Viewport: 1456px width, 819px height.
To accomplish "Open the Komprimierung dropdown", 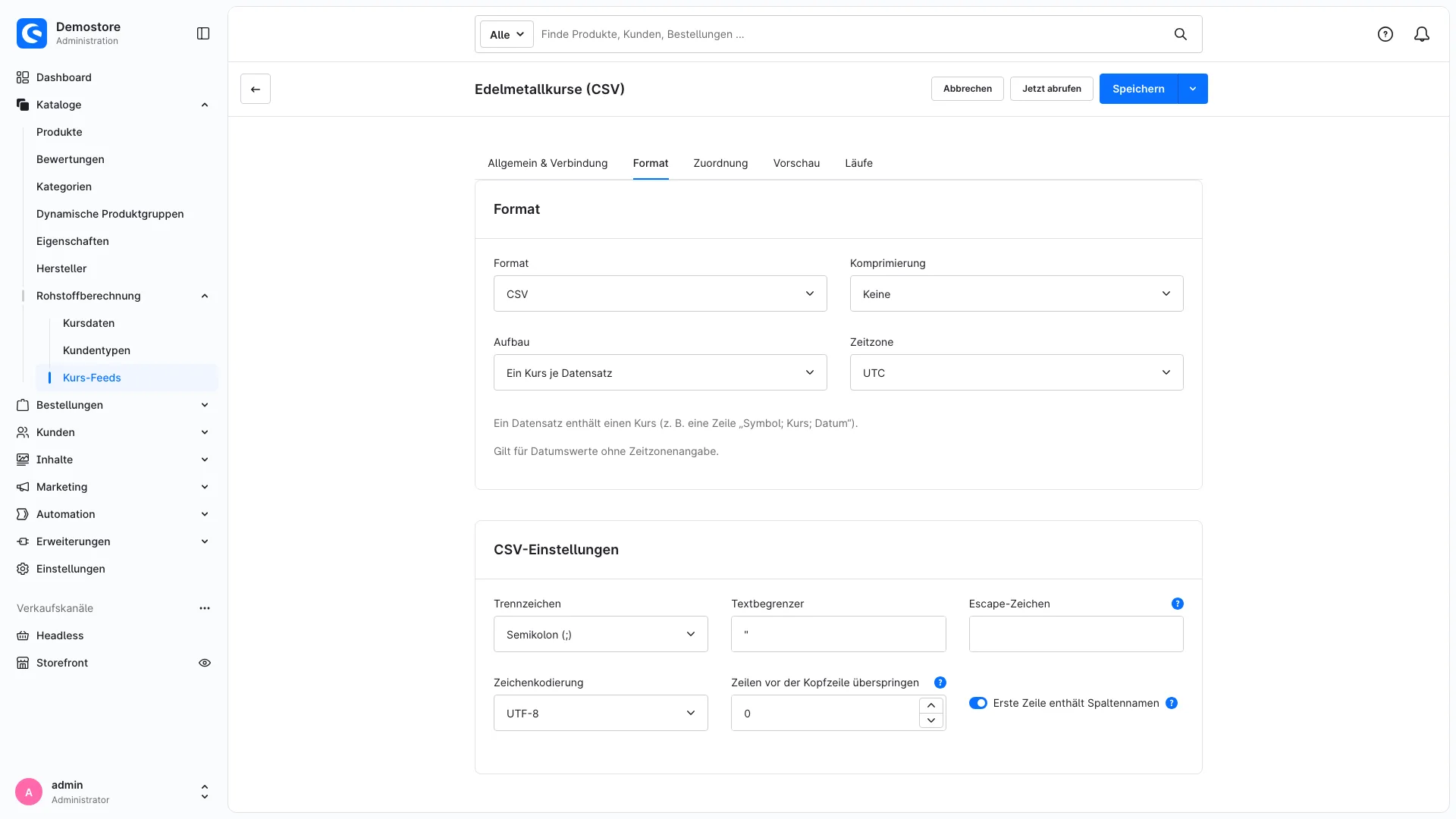I will (x=1016, y=293).
